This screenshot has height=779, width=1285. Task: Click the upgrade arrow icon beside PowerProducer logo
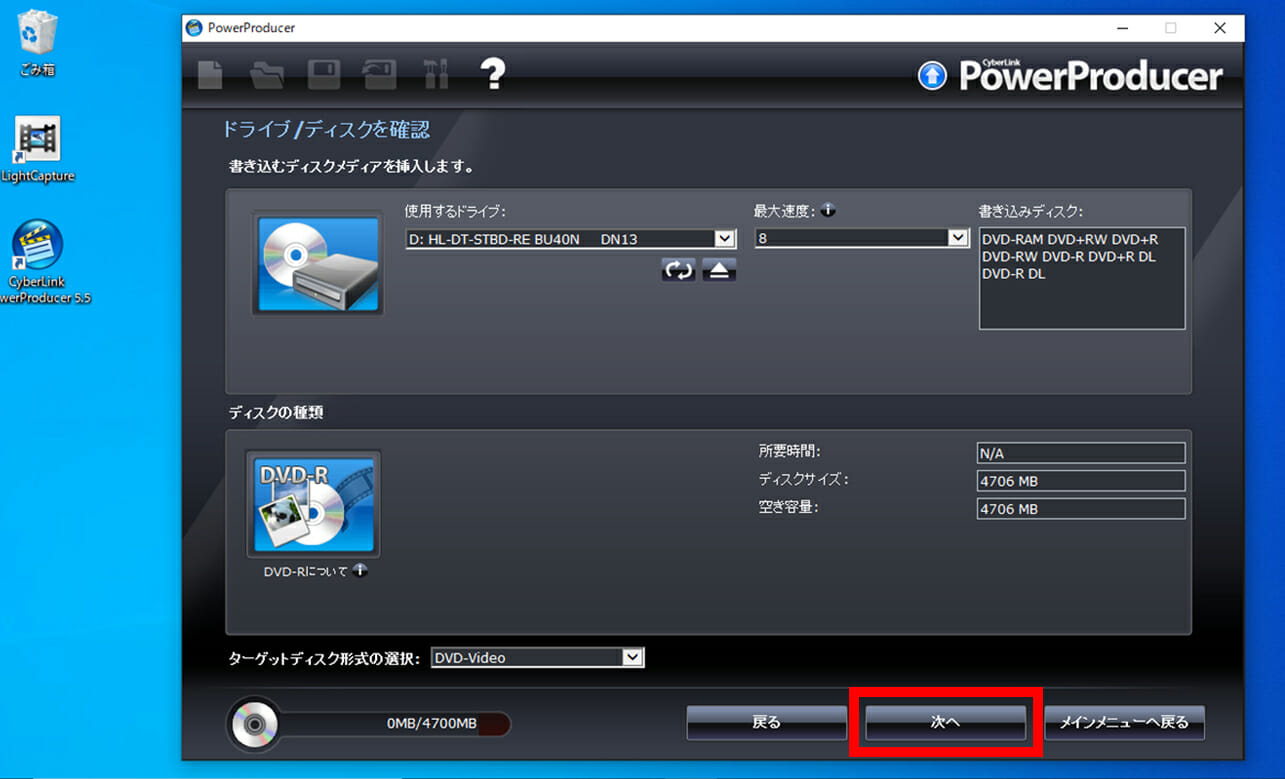point(932,76)
